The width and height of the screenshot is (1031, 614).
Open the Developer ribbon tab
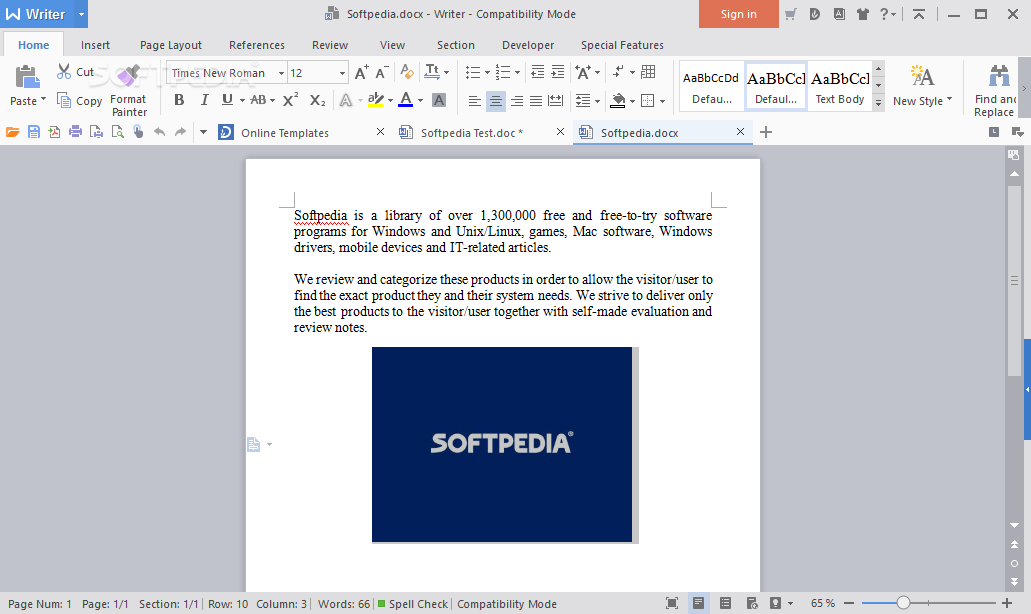[x=528, y=45]
